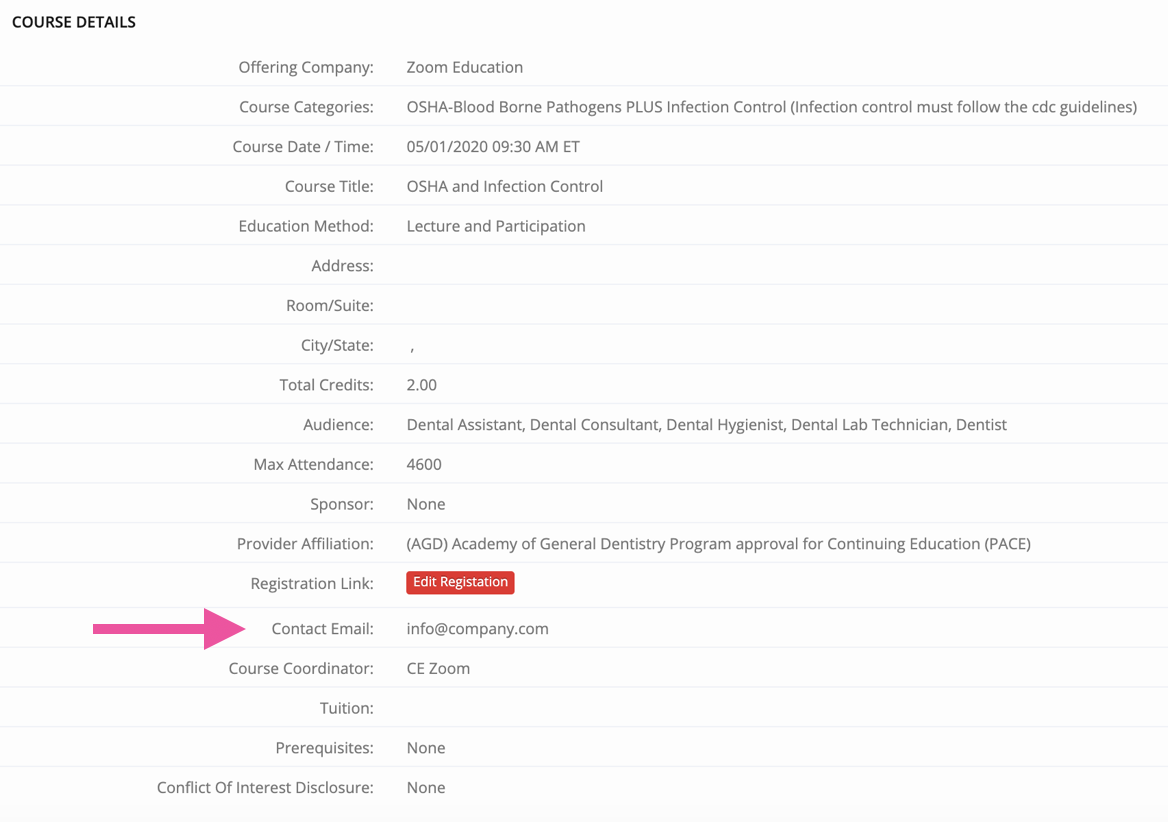
Task: Select the City/State label
Action: 338,345
